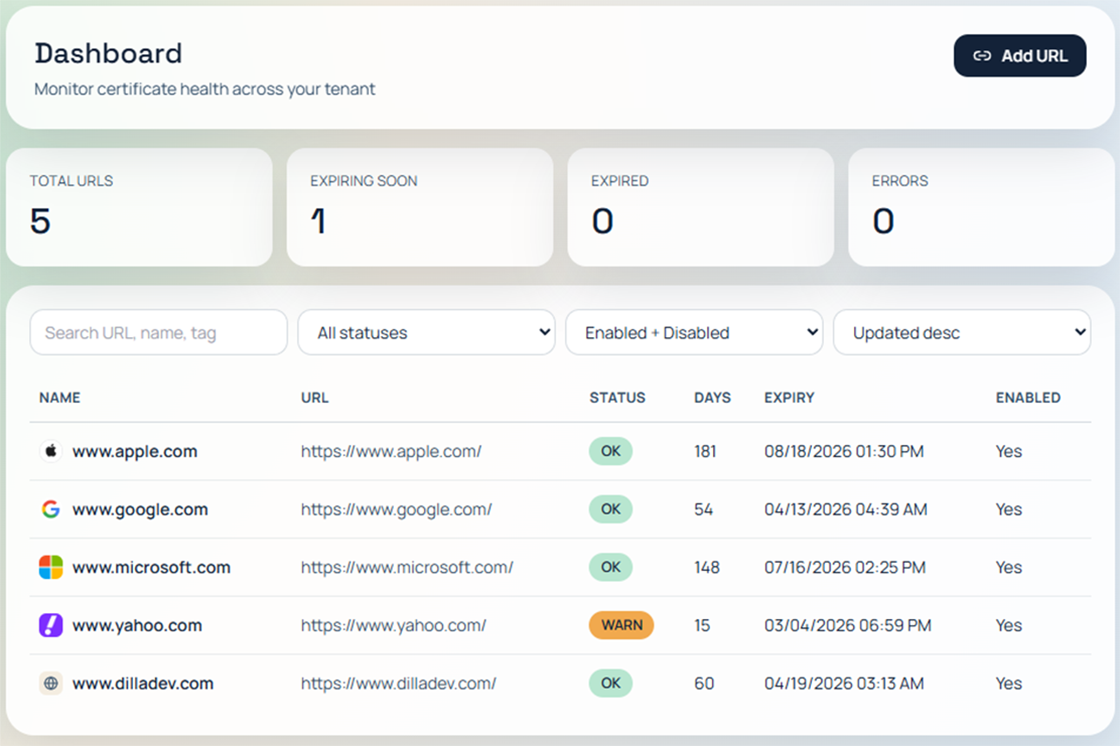The image size is (1120, 746).
Task: Click the WARN status badge for www.yahoo.com
Action: click(621, 625)
